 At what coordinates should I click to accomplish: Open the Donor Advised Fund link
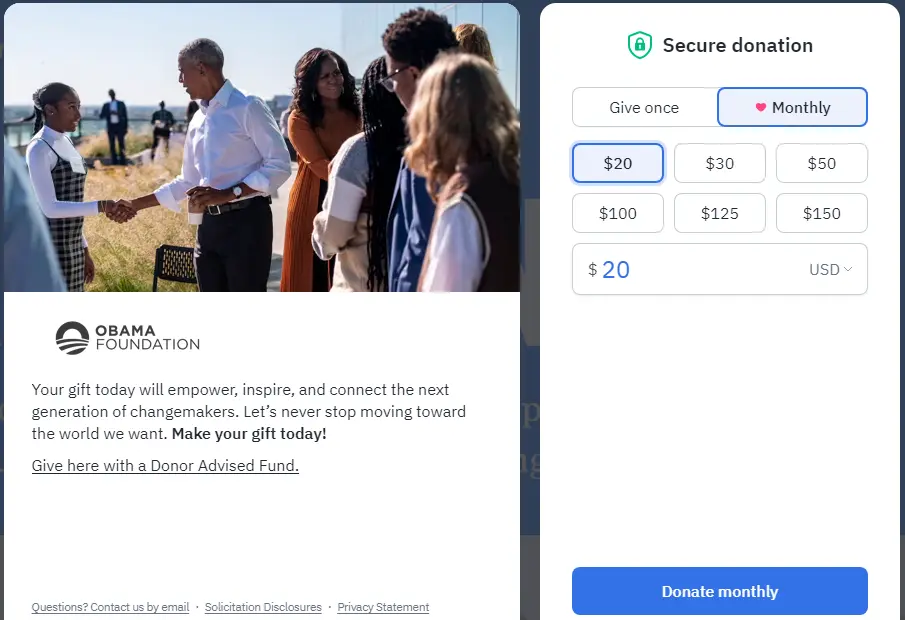tap(165, 466)
